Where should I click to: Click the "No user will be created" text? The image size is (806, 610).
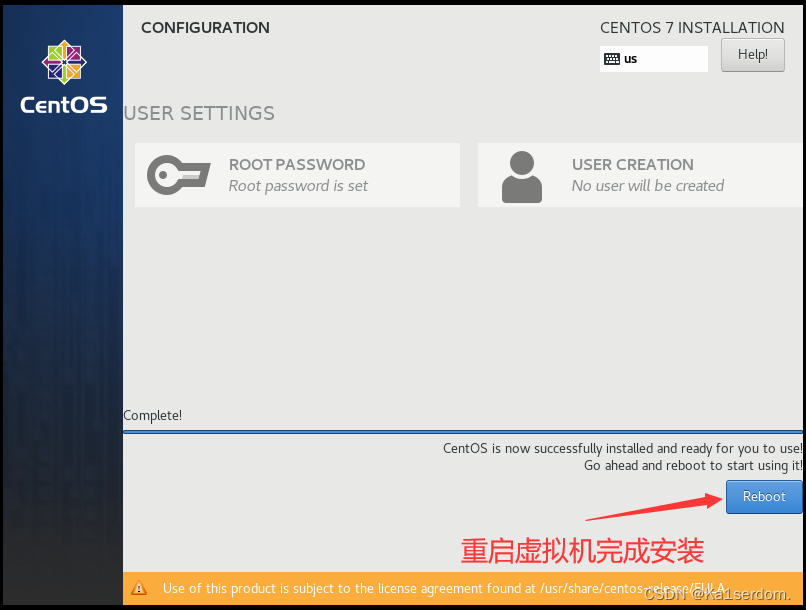coord(648,186)
